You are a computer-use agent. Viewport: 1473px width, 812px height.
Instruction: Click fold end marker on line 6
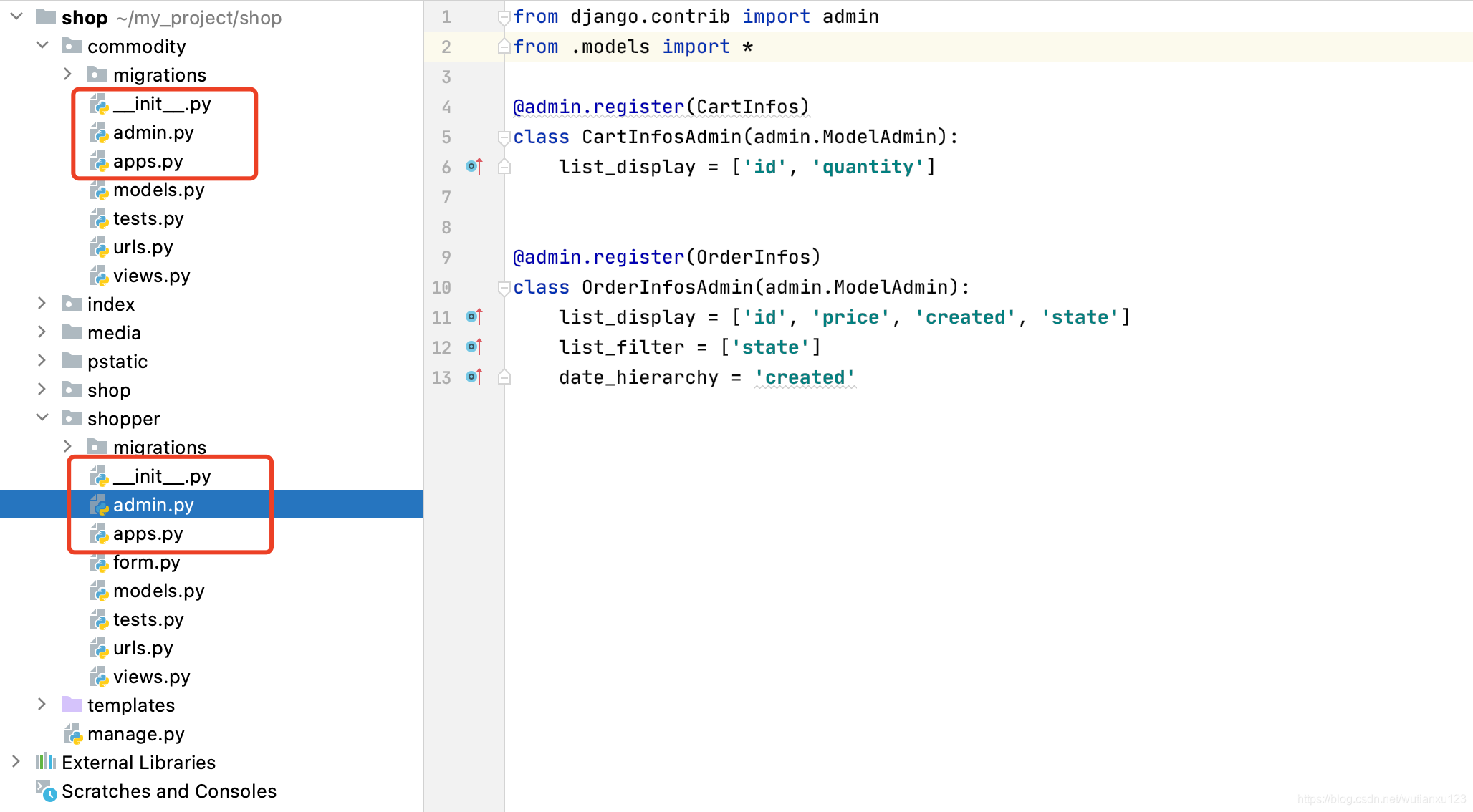504,167
